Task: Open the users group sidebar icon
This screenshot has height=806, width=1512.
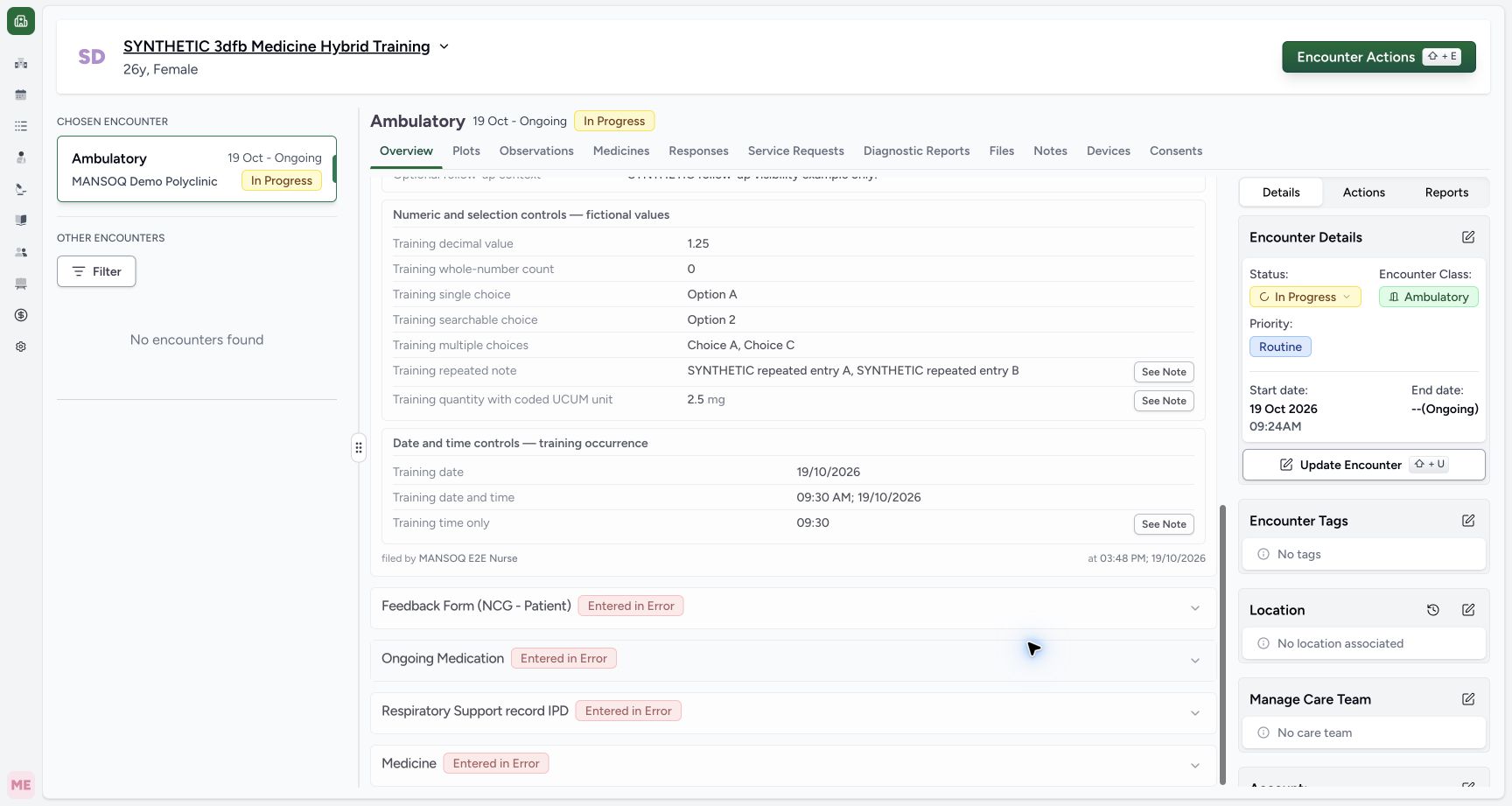Action: [21, 252]
